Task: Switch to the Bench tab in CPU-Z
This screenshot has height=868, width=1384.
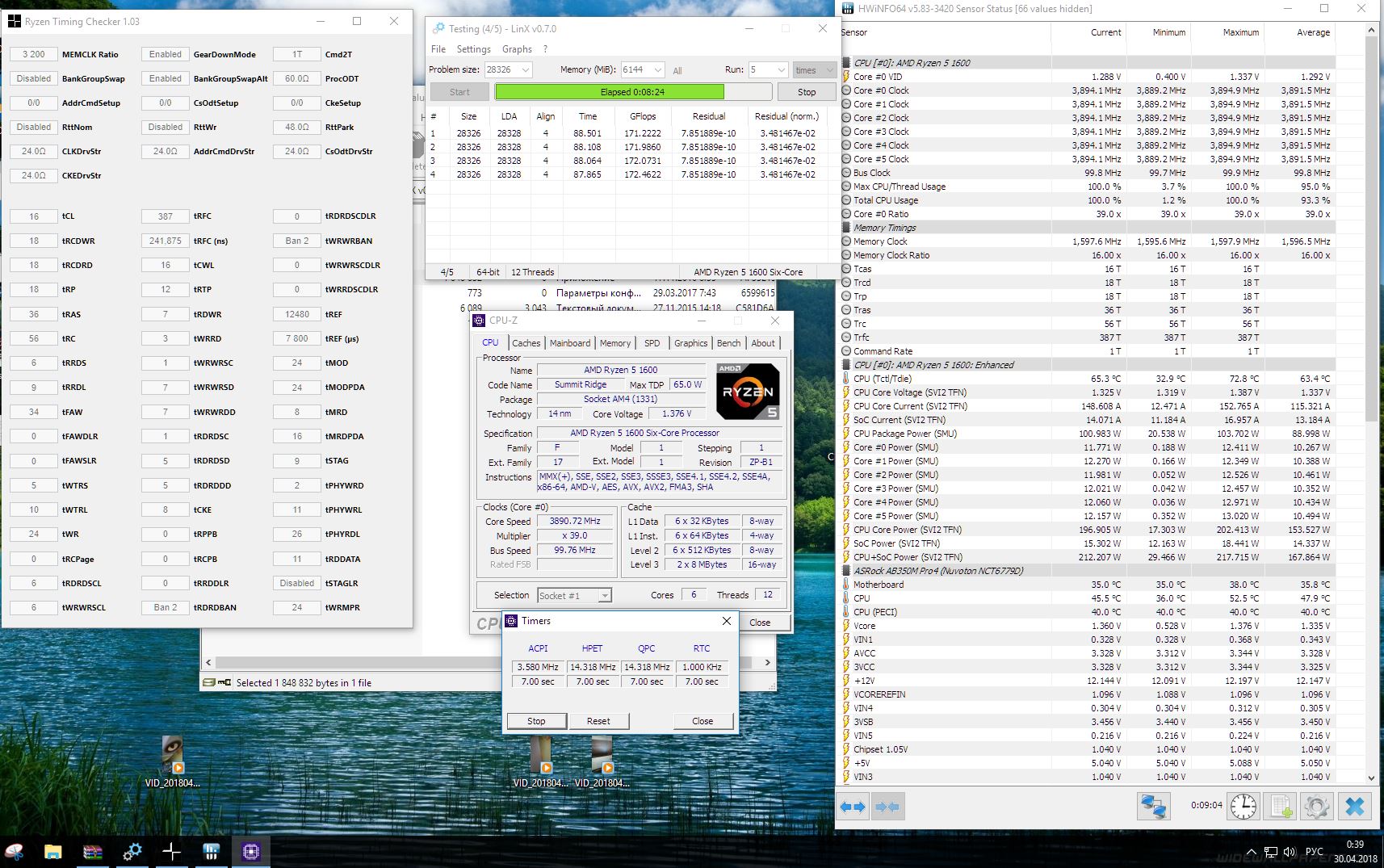Action: tap(729, 343)
